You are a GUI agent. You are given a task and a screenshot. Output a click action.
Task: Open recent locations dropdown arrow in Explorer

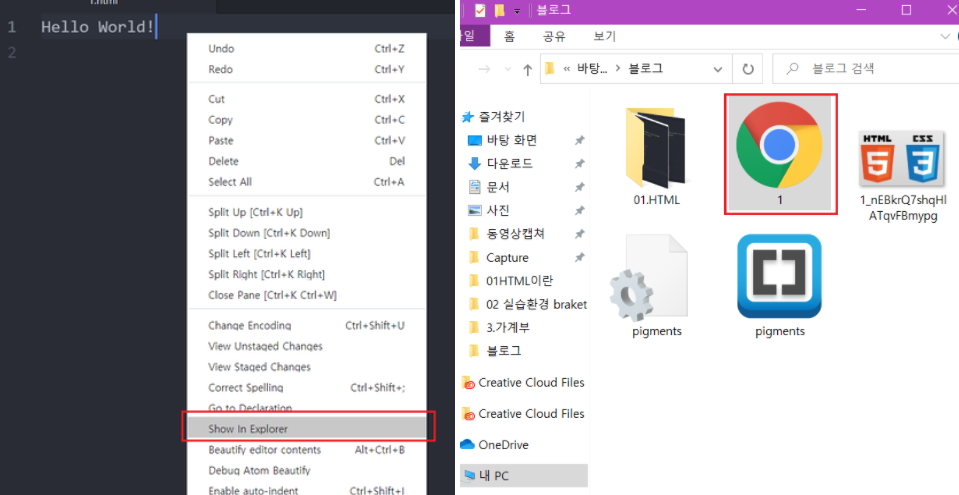point(508,69)
